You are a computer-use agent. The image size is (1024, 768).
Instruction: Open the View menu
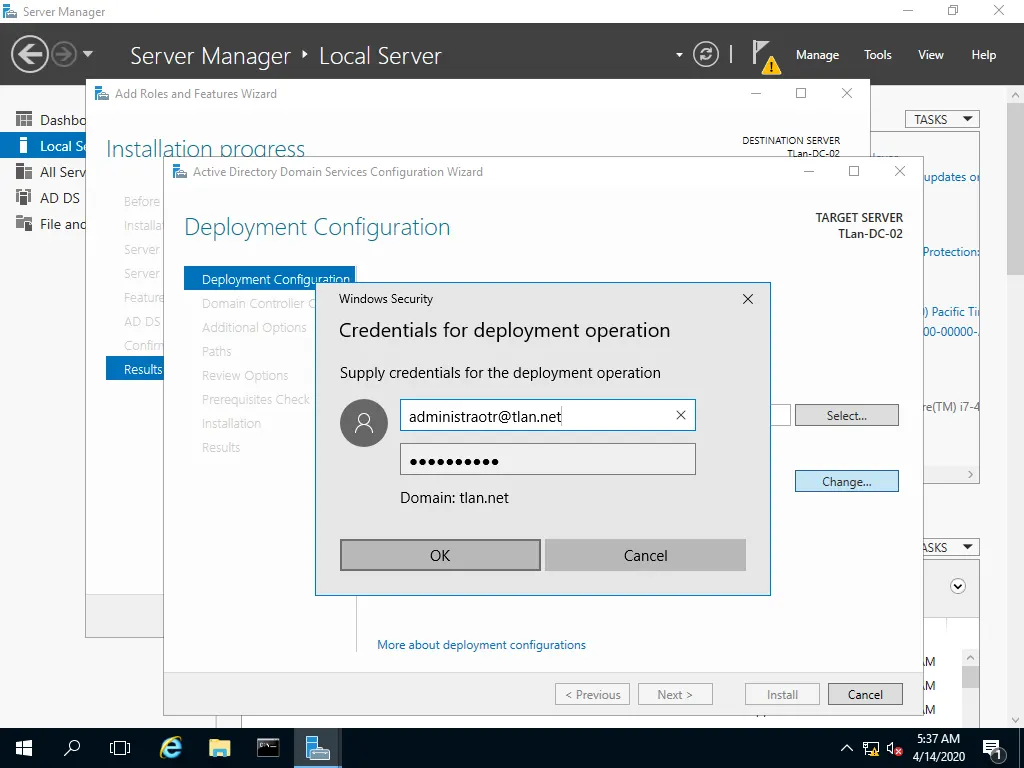[x=931, y=55]
